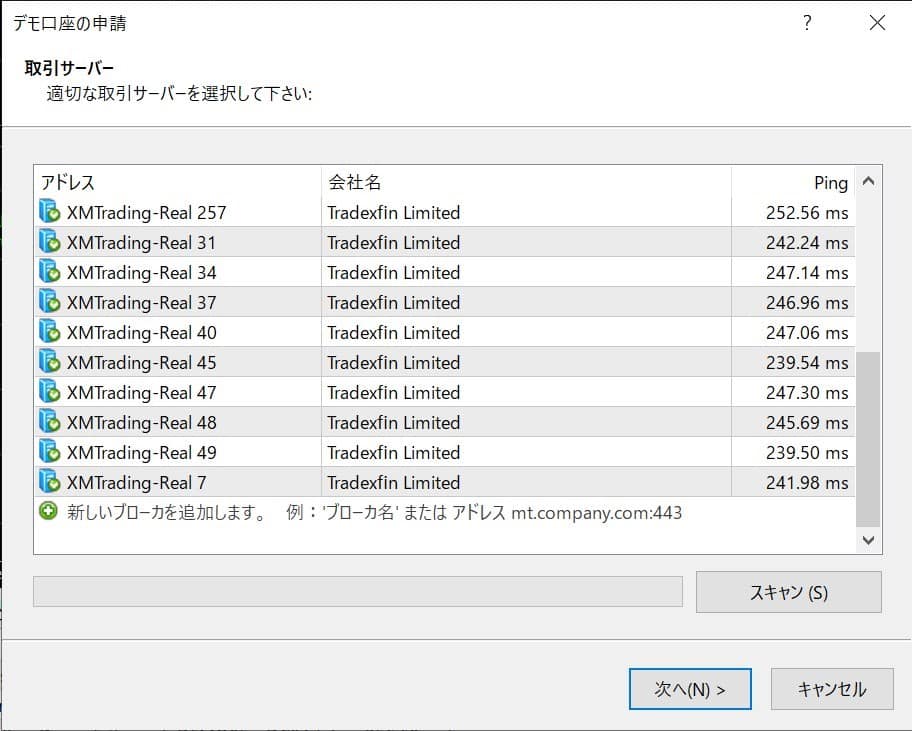Screen dimensions: 912x731
Task: Sort by Ping column header
Action: tap(793, 182)
